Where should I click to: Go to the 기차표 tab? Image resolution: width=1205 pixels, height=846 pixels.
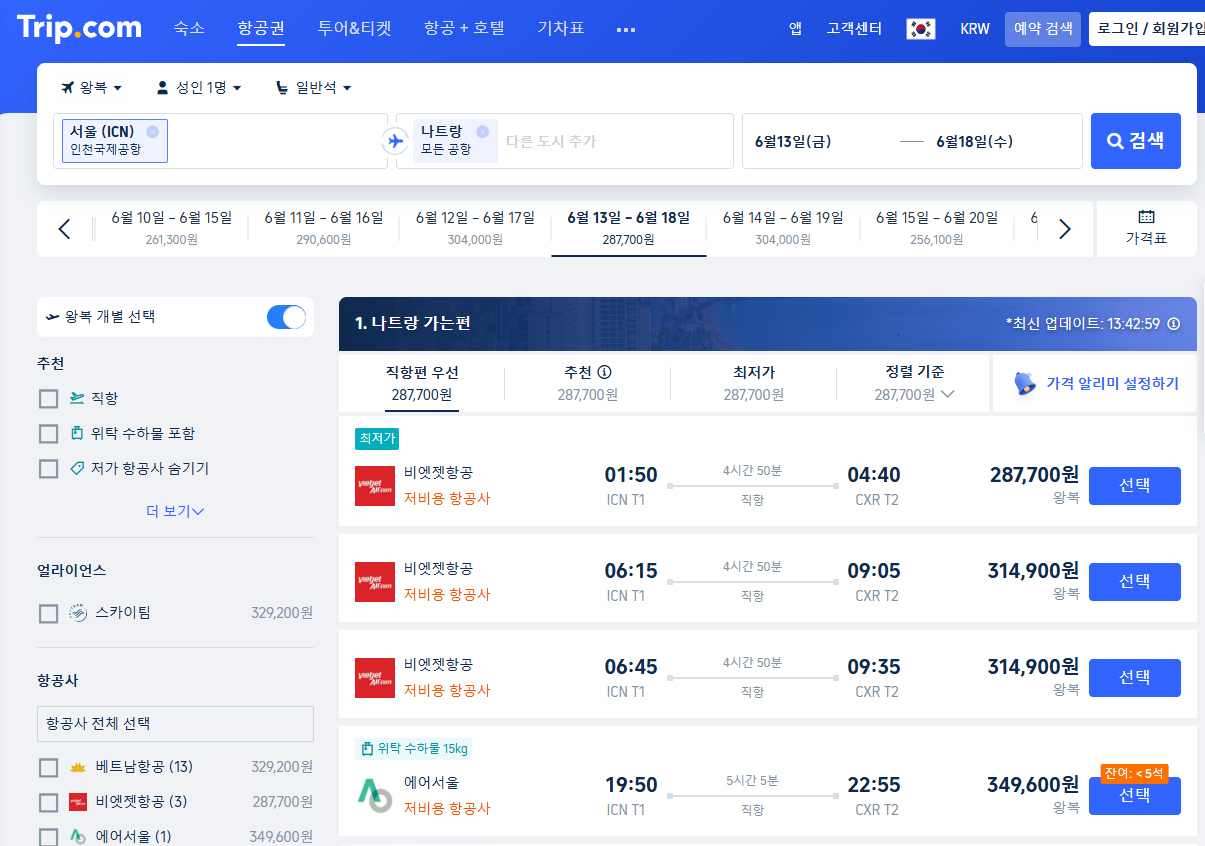(x=560, y=28)
